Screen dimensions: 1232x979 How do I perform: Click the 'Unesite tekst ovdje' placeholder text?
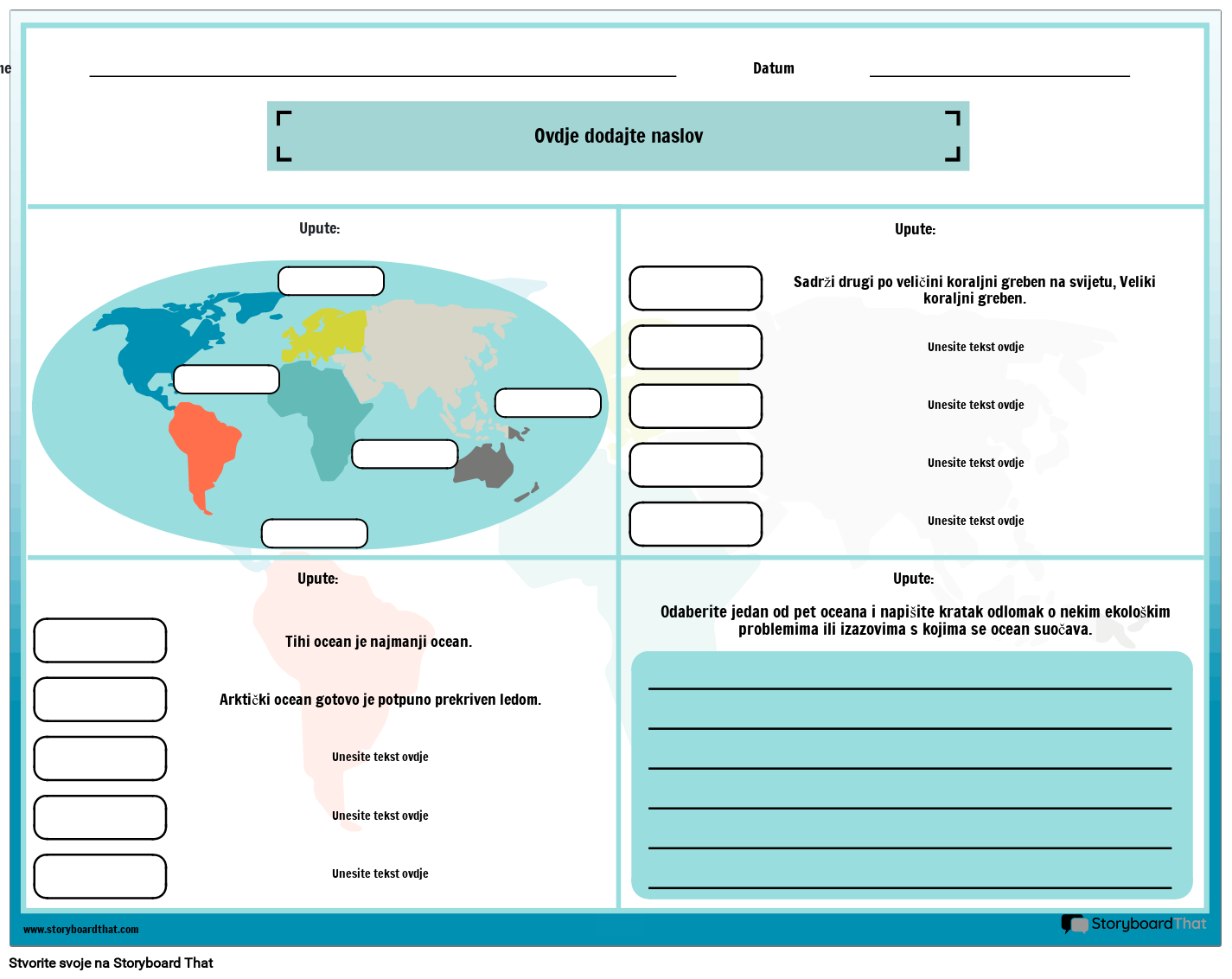975,347
